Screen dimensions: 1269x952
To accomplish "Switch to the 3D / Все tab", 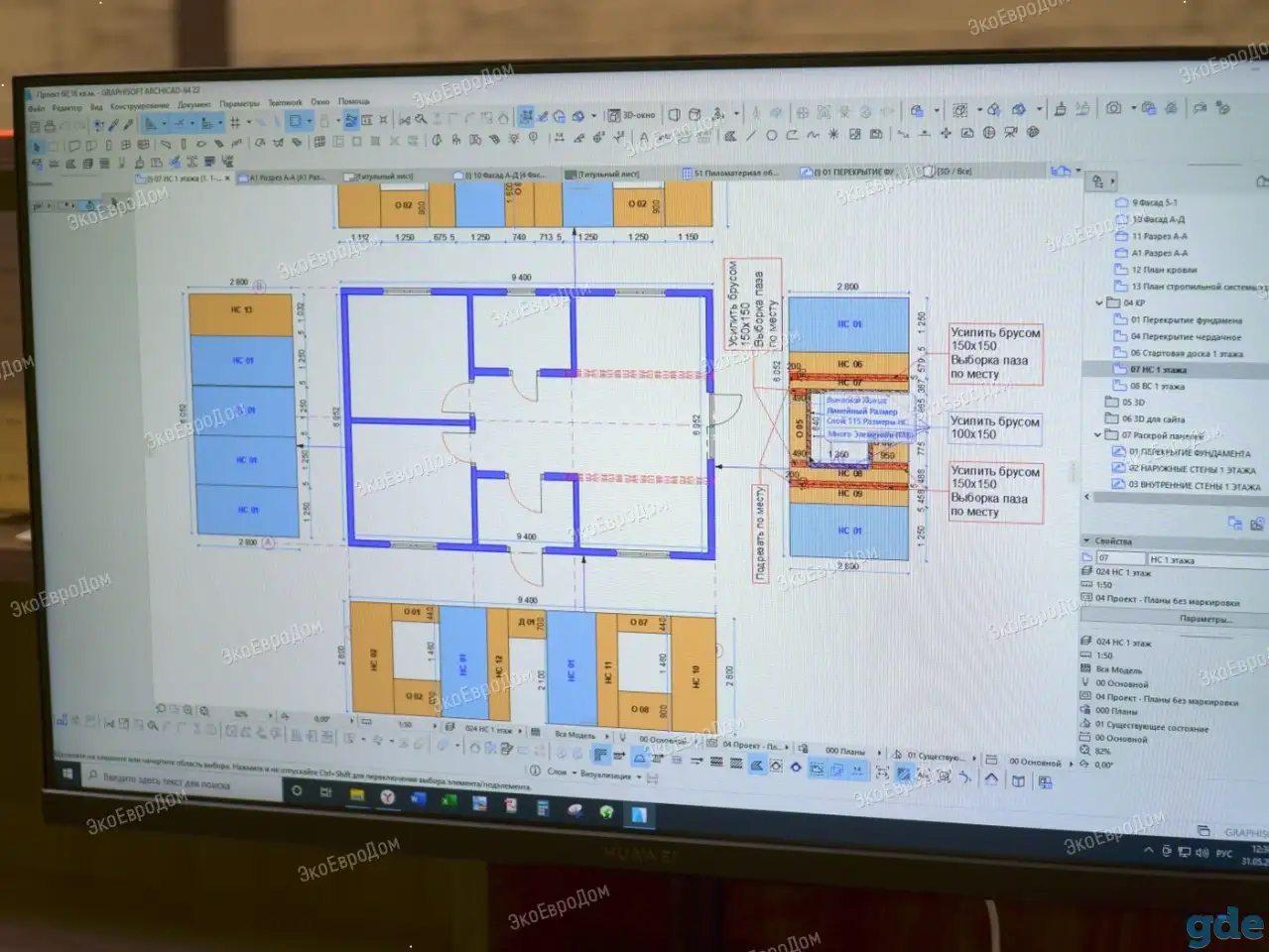I will point(950,171).
